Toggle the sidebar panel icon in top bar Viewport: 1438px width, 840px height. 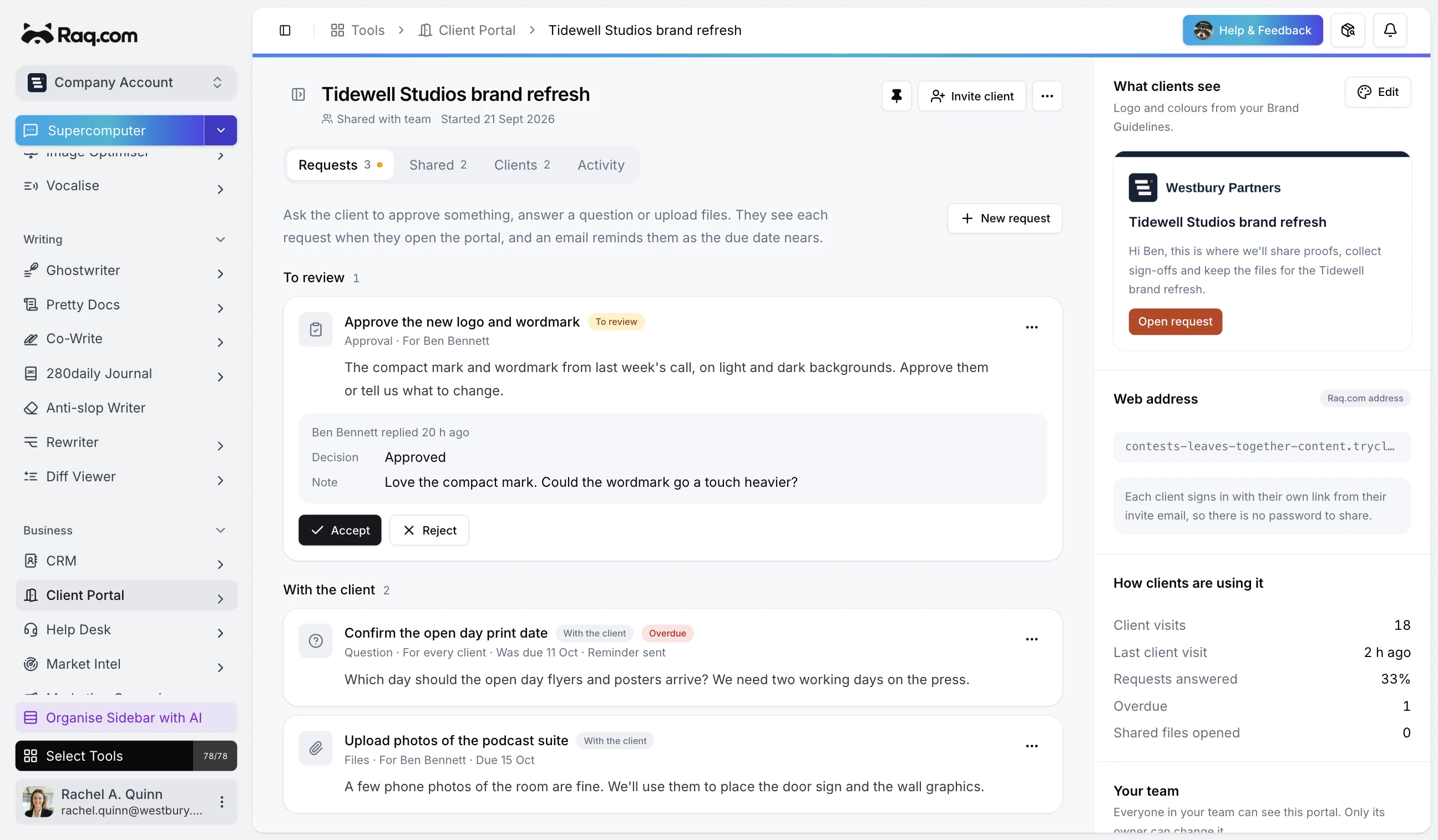tap(285, 30)
